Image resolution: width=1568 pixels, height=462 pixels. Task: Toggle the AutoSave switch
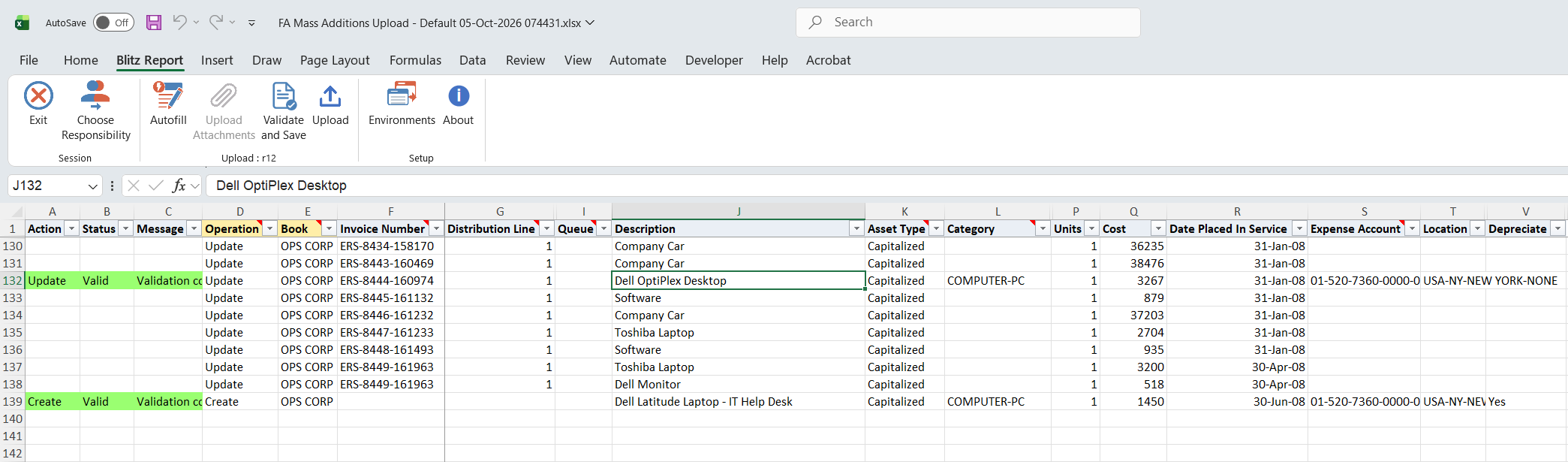(x=113, y=23)
